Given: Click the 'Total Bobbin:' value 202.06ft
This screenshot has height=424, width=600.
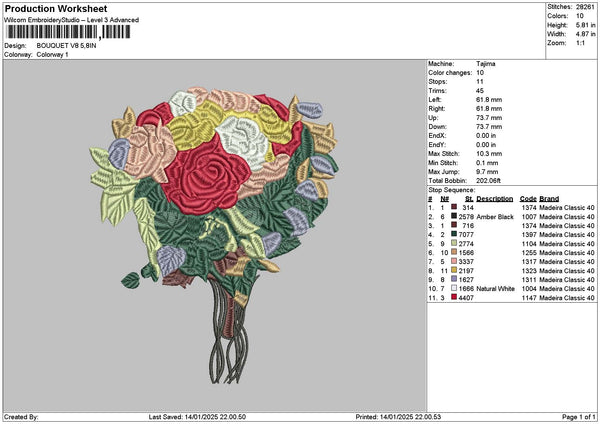Looking at the screenshot, I should click(x=488, y=181).
